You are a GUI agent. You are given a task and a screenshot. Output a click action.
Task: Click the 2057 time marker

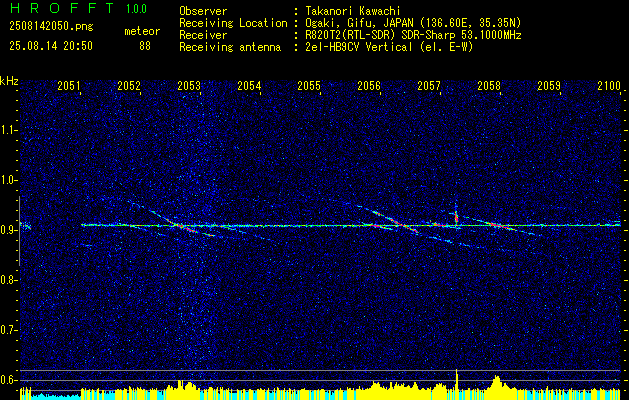coord(429,86)
